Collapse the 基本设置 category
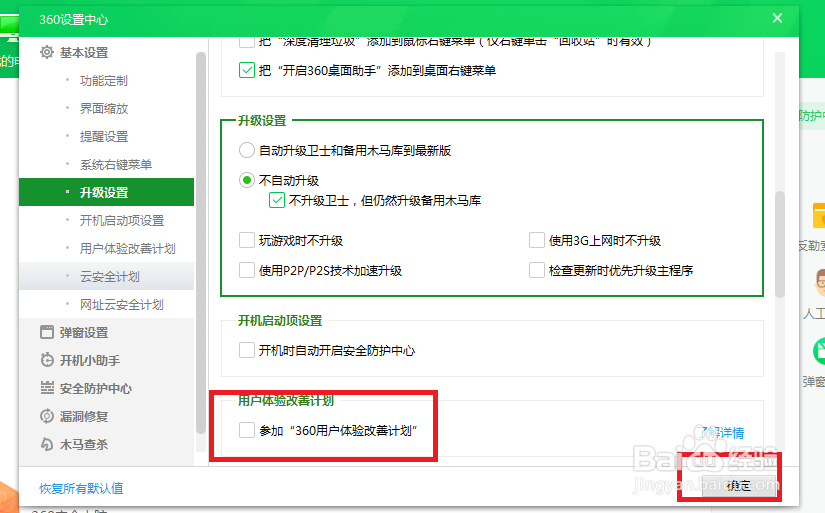 click(x=84, y=53)
